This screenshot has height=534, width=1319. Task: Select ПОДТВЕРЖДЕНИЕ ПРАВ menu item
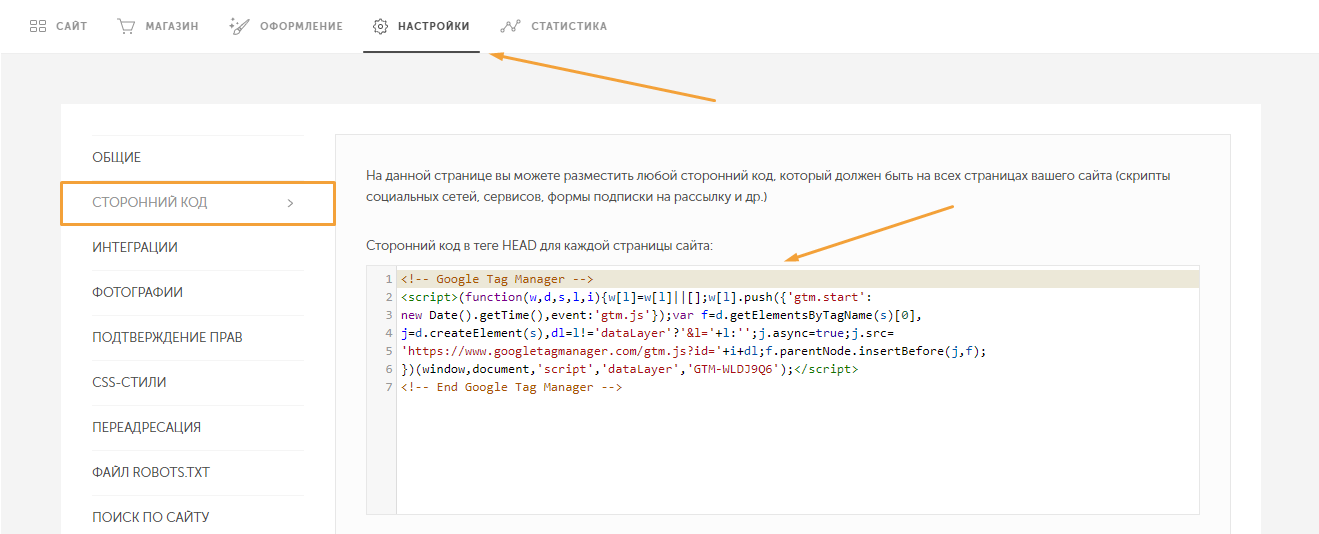(x=167, y=338)
